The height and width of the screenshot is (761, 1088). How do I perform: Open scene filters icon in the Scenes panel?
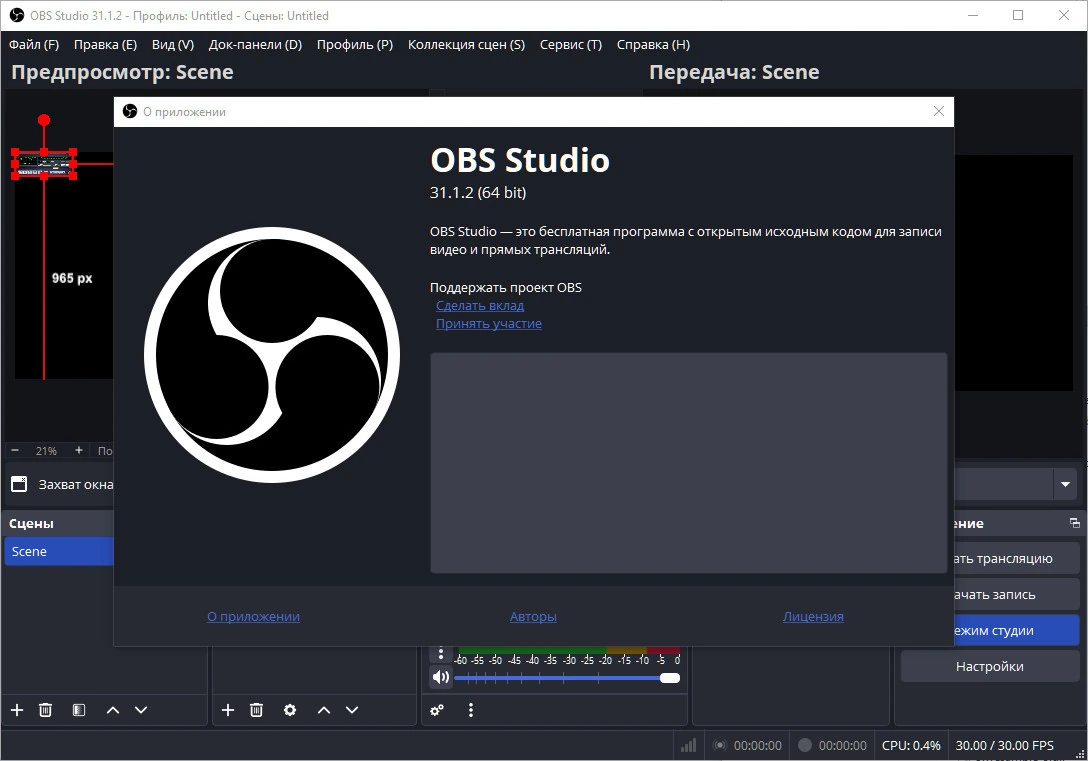tap(79, 710)
